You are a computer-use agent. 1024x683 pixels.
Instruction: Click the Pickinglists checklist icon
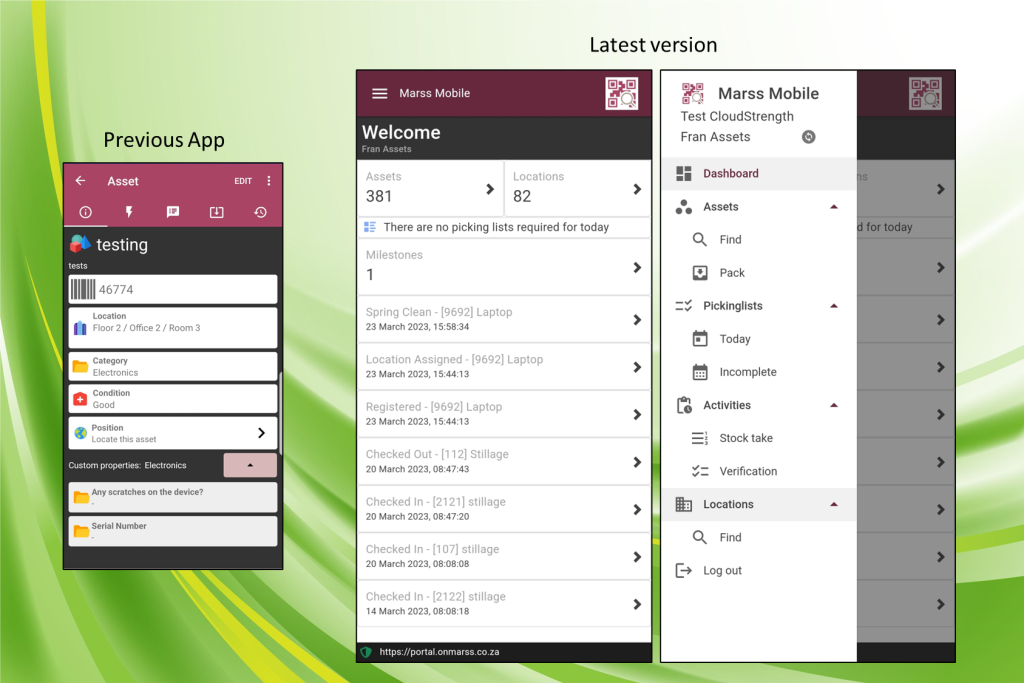point(684,306)
